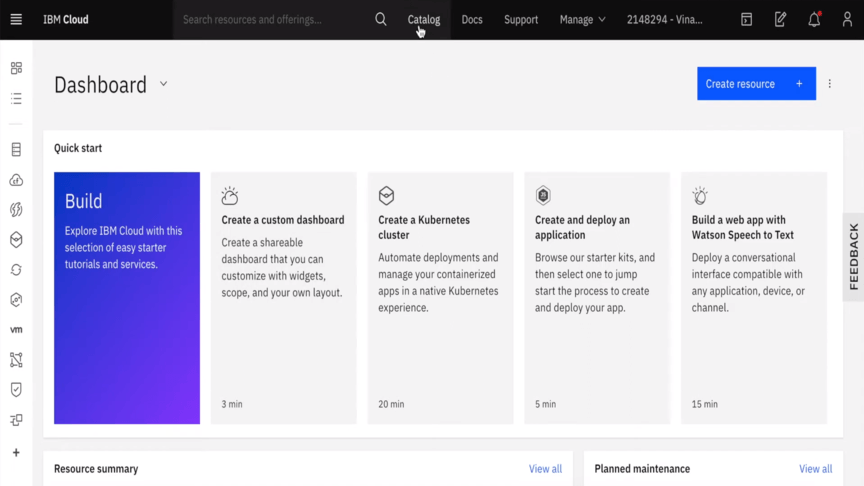The image size is (864, 486).
Task: Open the user profile icon
Action: [847, 19]
